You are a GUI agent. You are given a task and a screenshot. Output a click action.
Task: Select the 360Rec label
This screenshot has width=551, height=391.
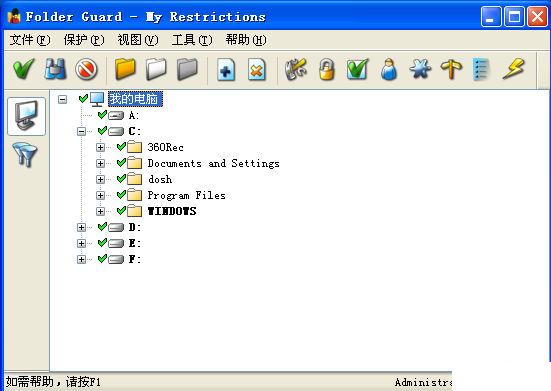click(166, 147)
